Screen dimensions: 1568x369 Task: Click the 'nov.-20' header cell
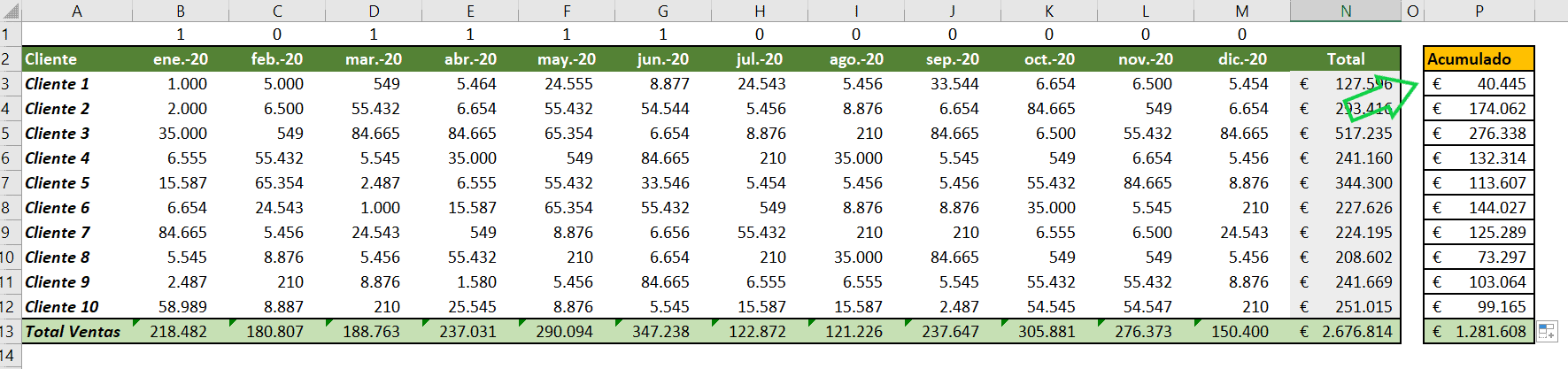coord(1146,59)
